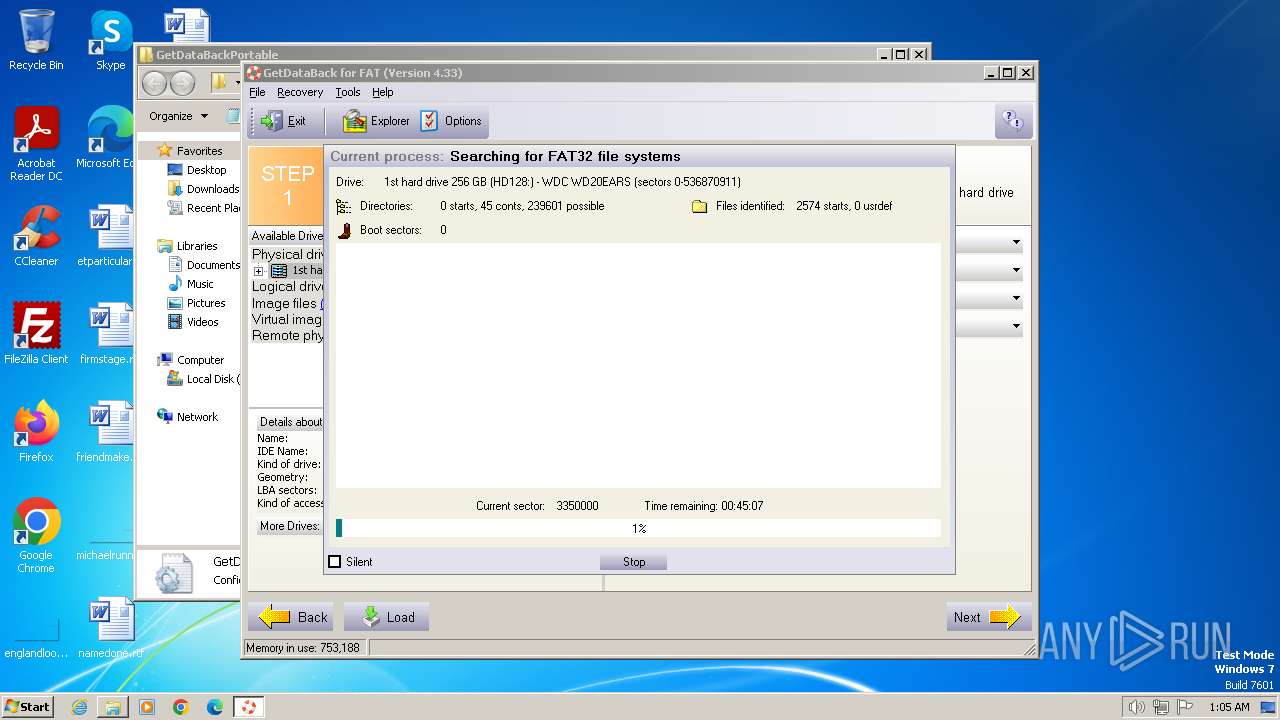Click the Files identified folder icon
The width and height of the screenshot is (1280, 720).
coord(699,206)
